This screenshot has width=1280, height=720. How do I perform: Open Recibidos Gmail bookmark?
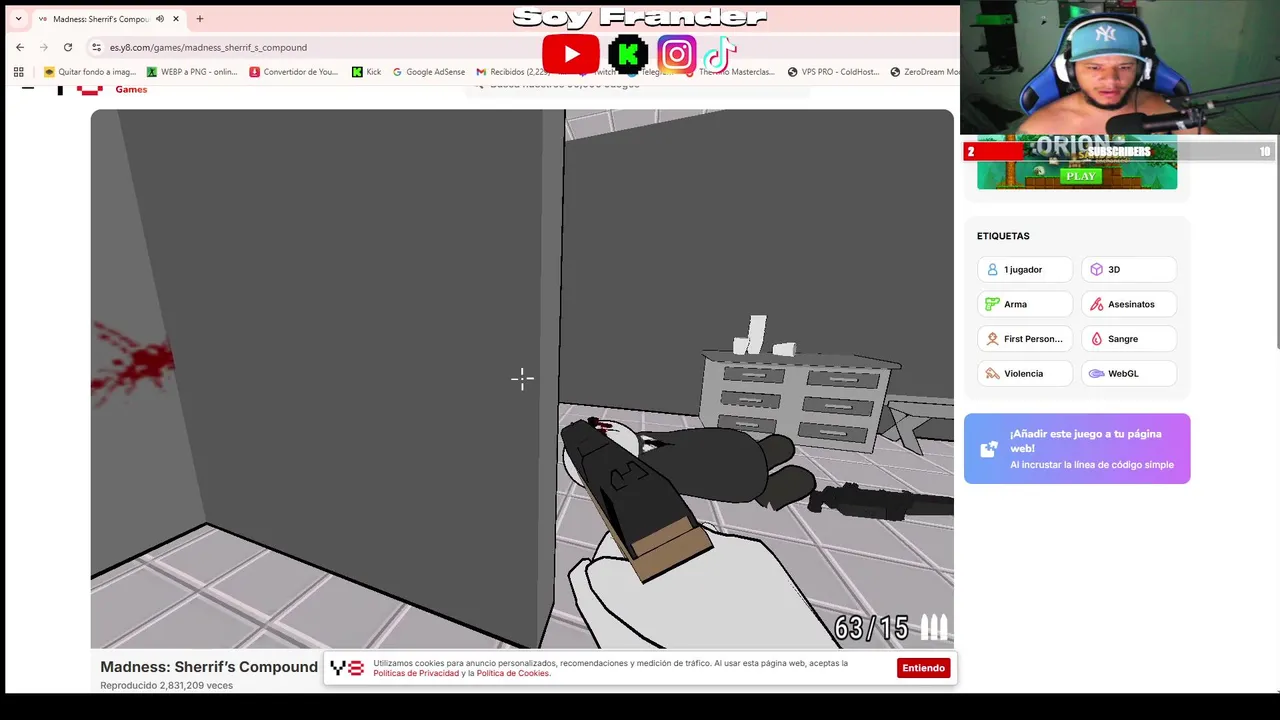coord(513,72)
